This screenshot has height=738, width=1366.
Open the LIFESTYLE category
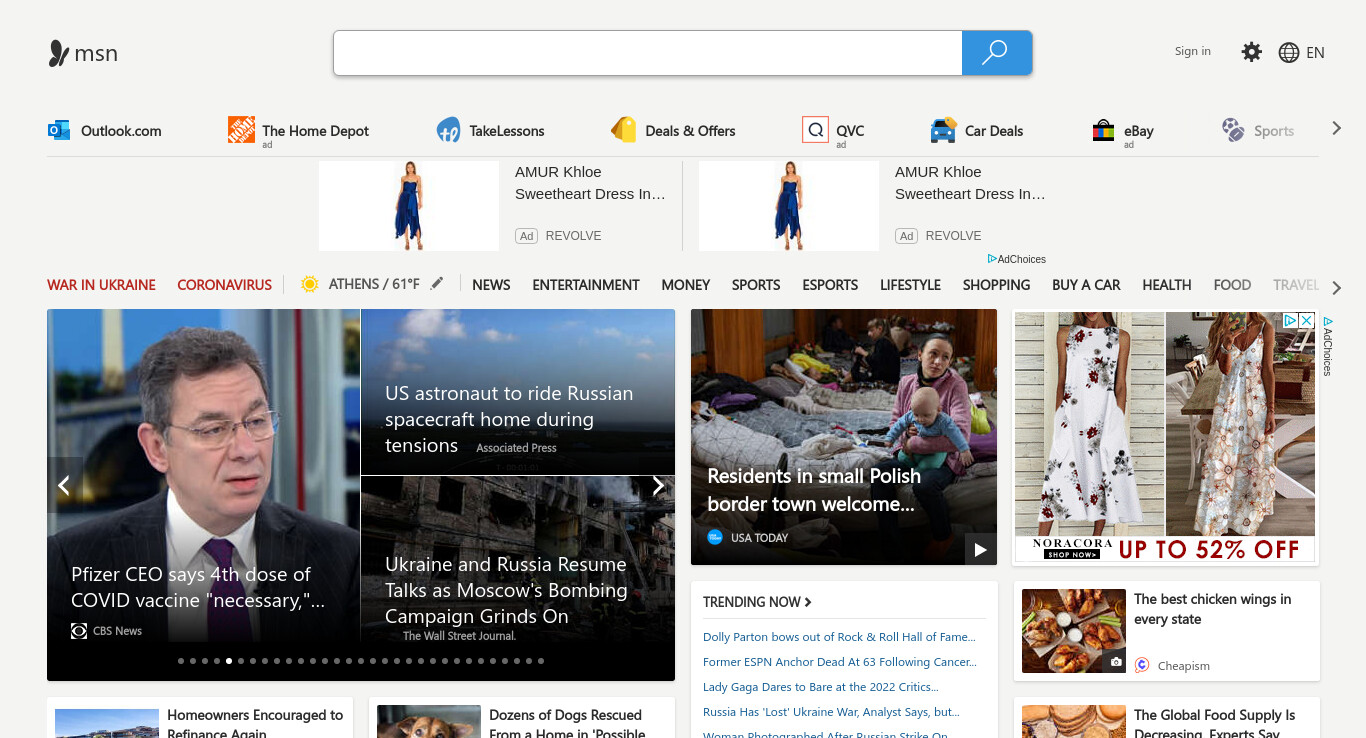(x=910, y=285)
